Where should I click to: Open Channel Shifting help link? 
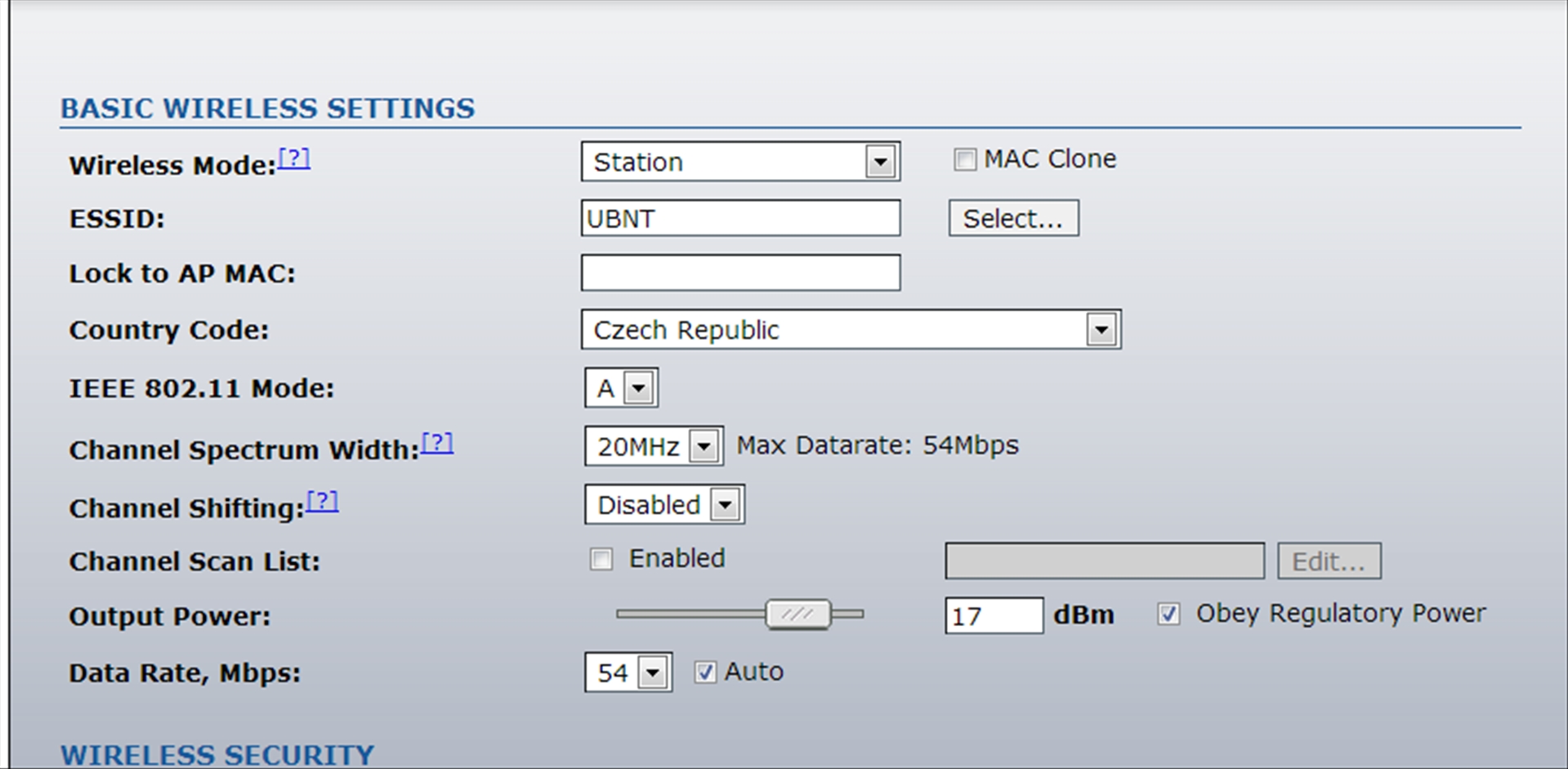point(322,501)
